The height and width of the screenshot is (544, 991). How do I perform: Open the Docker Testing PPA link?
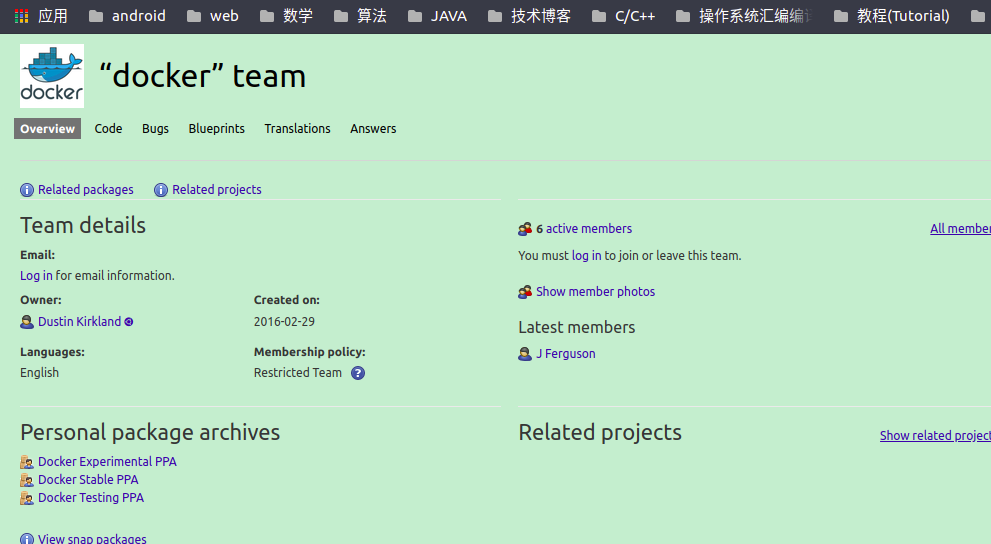tap(91, 498)
